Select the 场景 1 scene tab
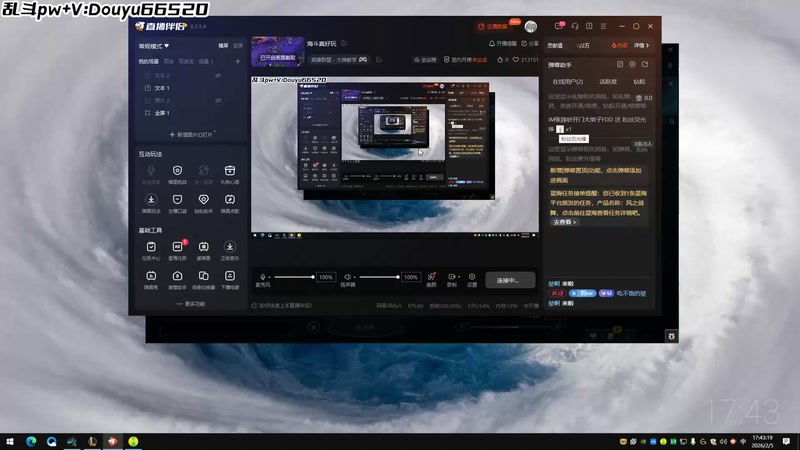Screen dimensions: 800x450 click(x=206, y=61)
